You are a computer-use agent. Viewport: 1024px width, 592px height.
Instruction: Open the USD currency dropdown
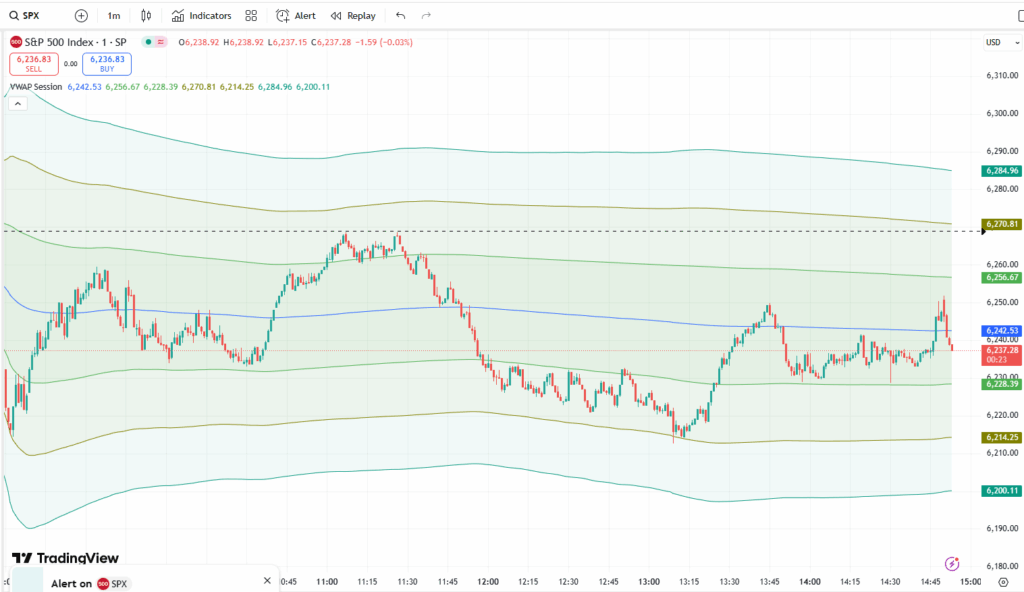(x=1002, y=42)
